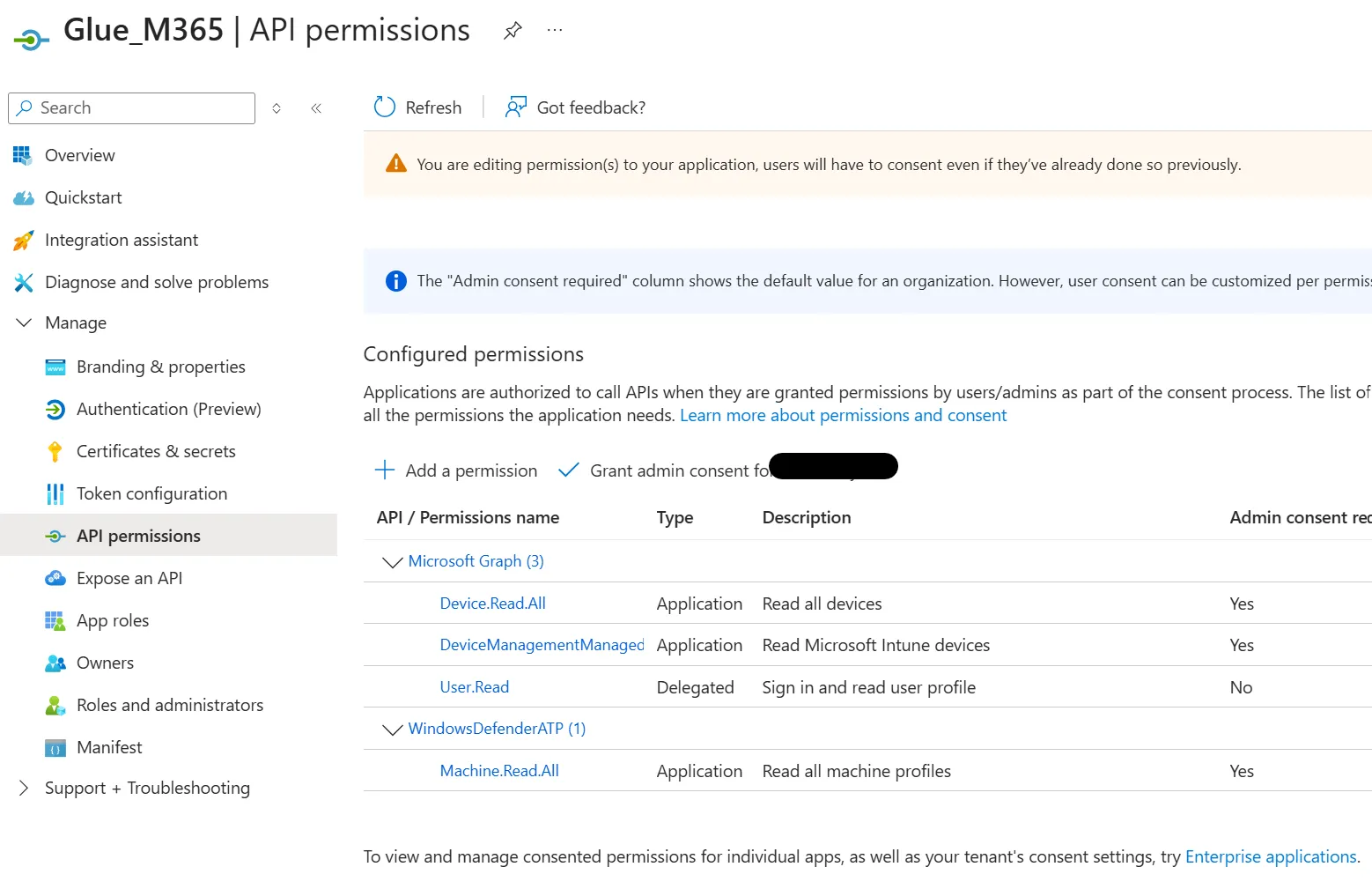Collapse the Microsoft Graph permissions group

click(x=391, y=561)
